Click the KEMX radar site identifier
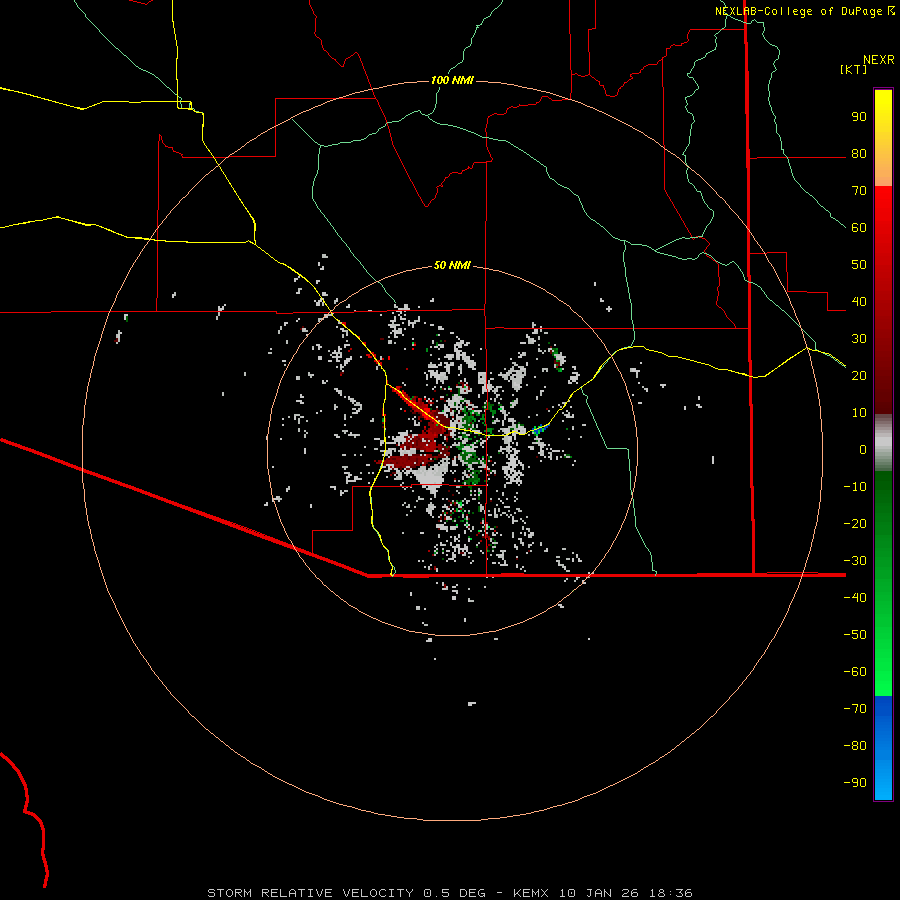Screen dimensions: 900x900 point(531,893)
